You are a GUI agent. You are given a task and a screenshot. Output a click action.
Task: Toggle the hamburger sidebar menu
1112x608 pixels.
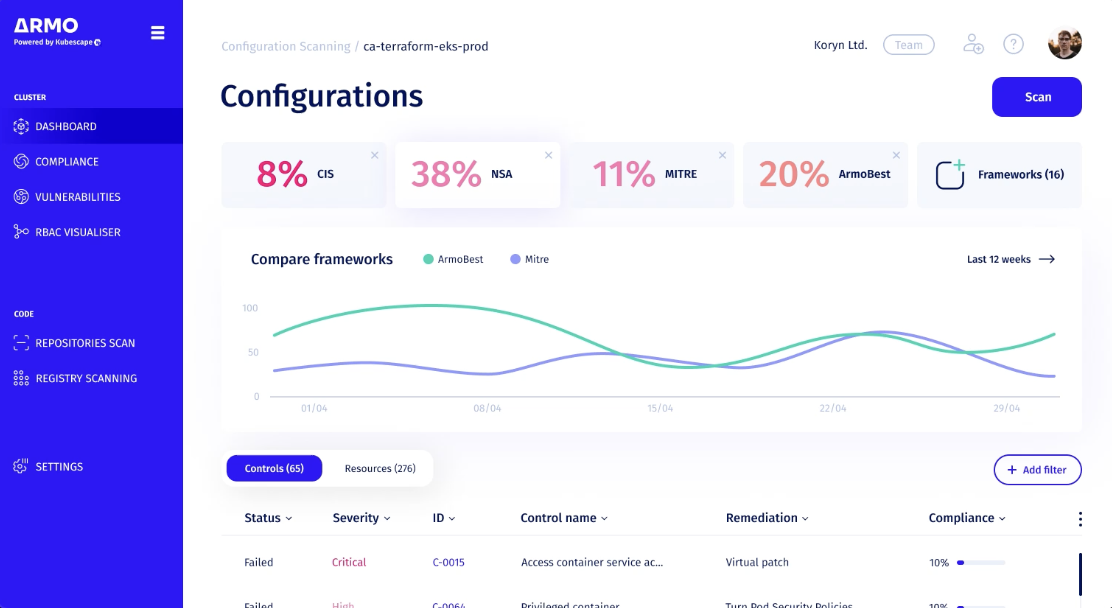click(157, 33)
